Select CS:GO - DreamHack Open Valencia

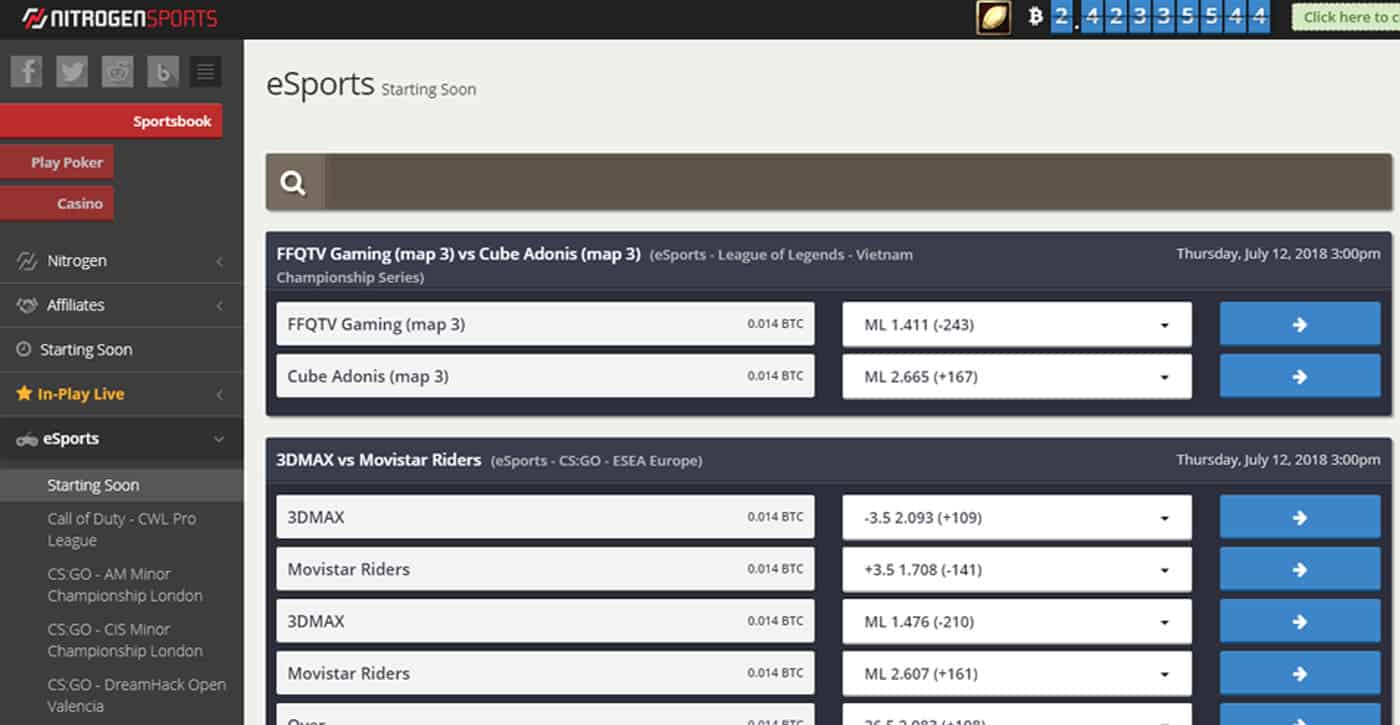(x=137, y=695)
